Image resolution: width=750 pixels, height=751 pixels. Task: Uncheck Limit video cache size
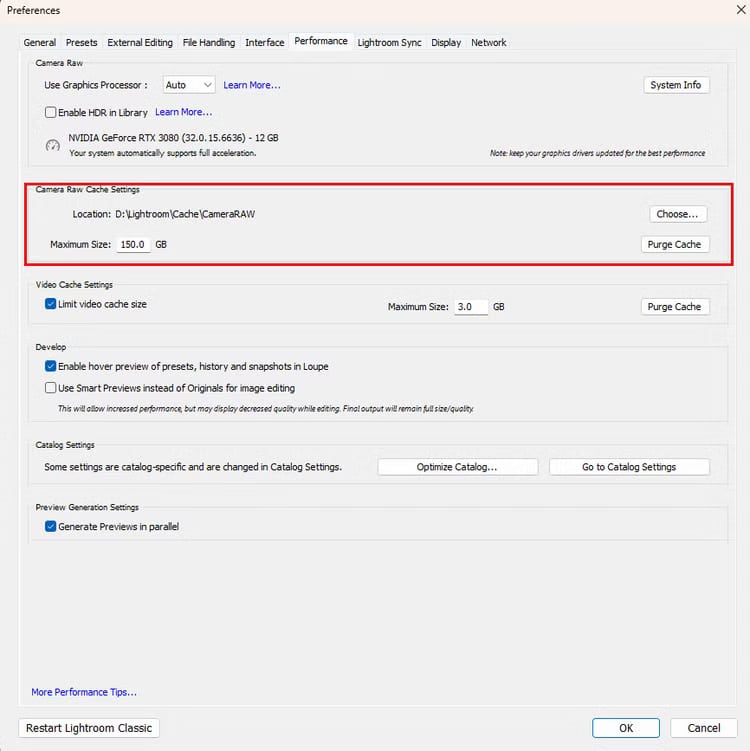[x=50, y=304]
